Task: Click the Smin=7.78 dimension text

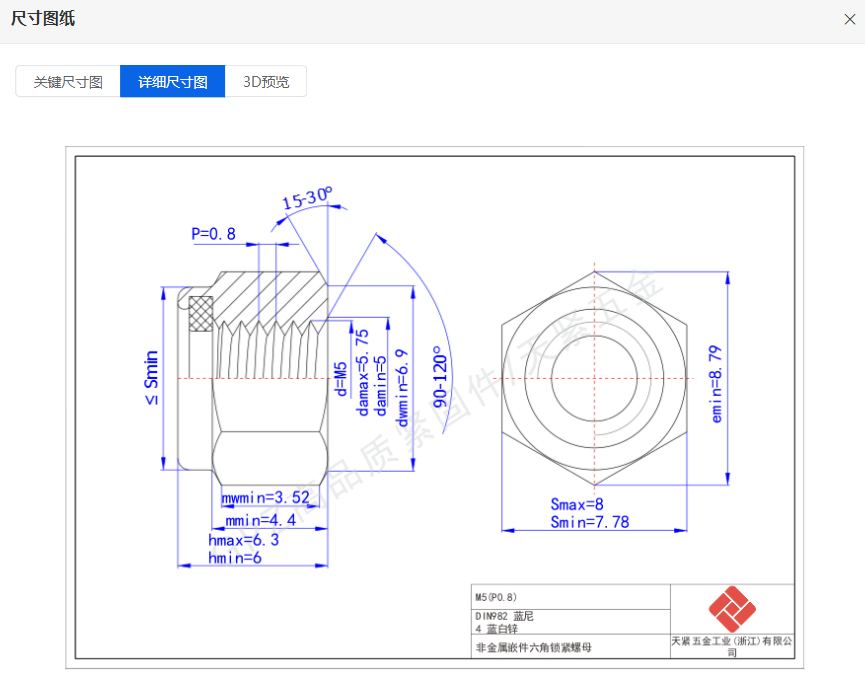Action: (589, 522)
